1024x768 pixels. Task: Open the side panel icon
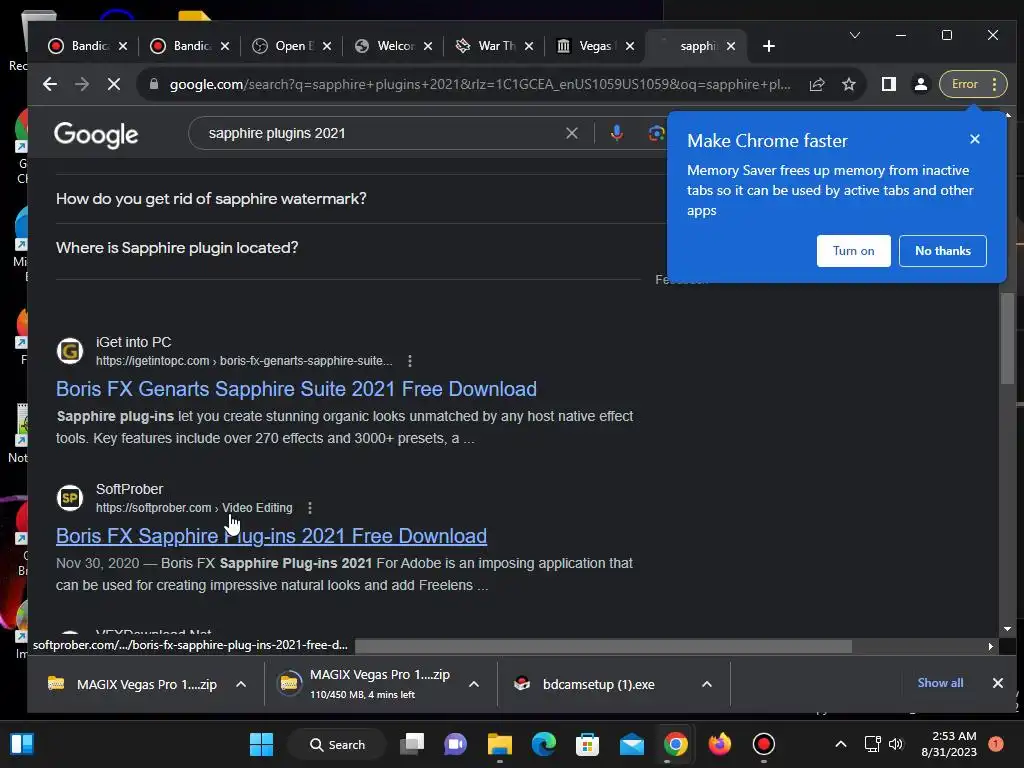pyautogui.click(x=888, y=84)
